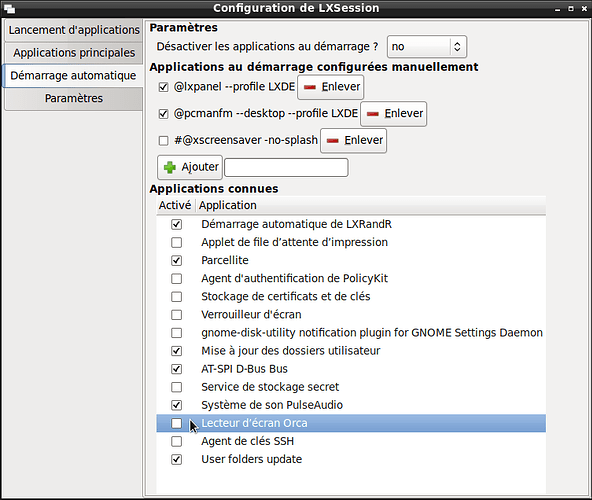
Task: Open the Lancement d'applications tab
Action: [x=74, y=30]
